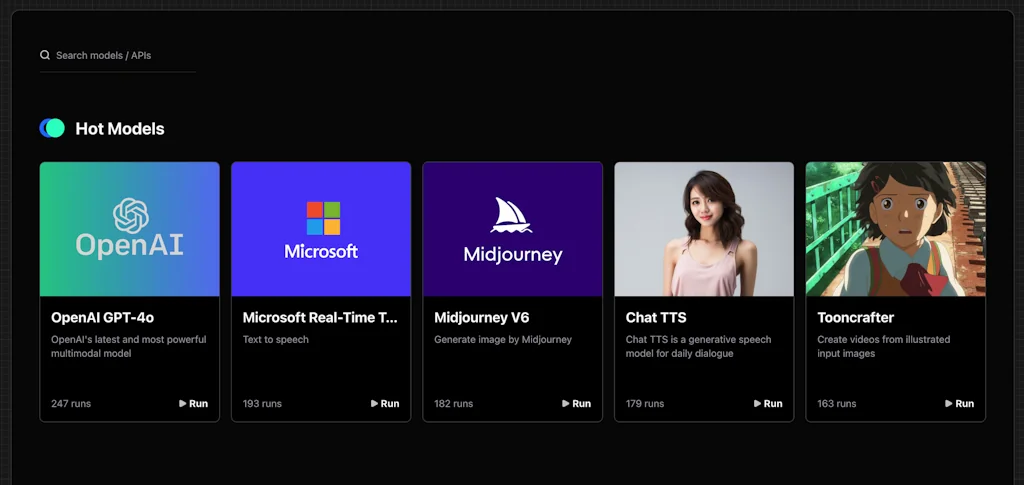
Task: Click the Chat TTS title
Action: (x=656, y=318)
